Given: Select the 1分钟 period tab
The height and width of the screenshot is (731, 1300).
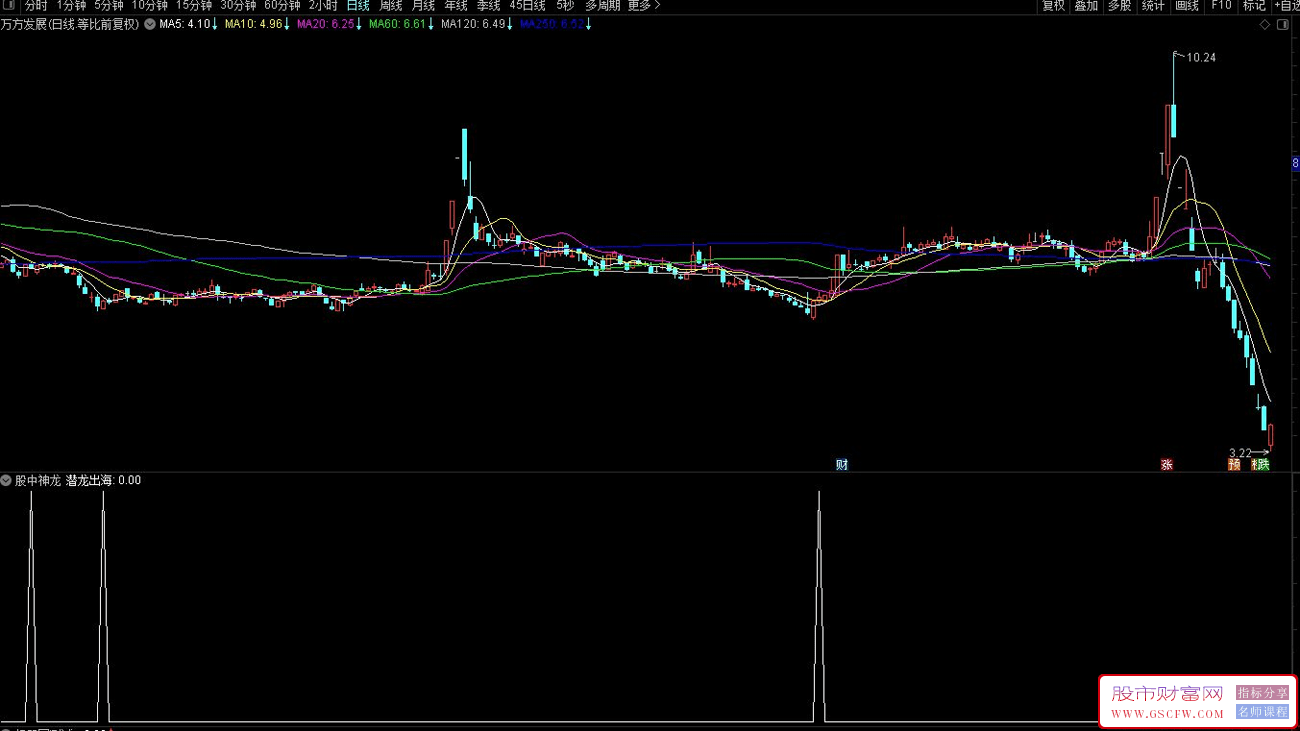Looking at the screenshot, I should click(x=70, y=6).
